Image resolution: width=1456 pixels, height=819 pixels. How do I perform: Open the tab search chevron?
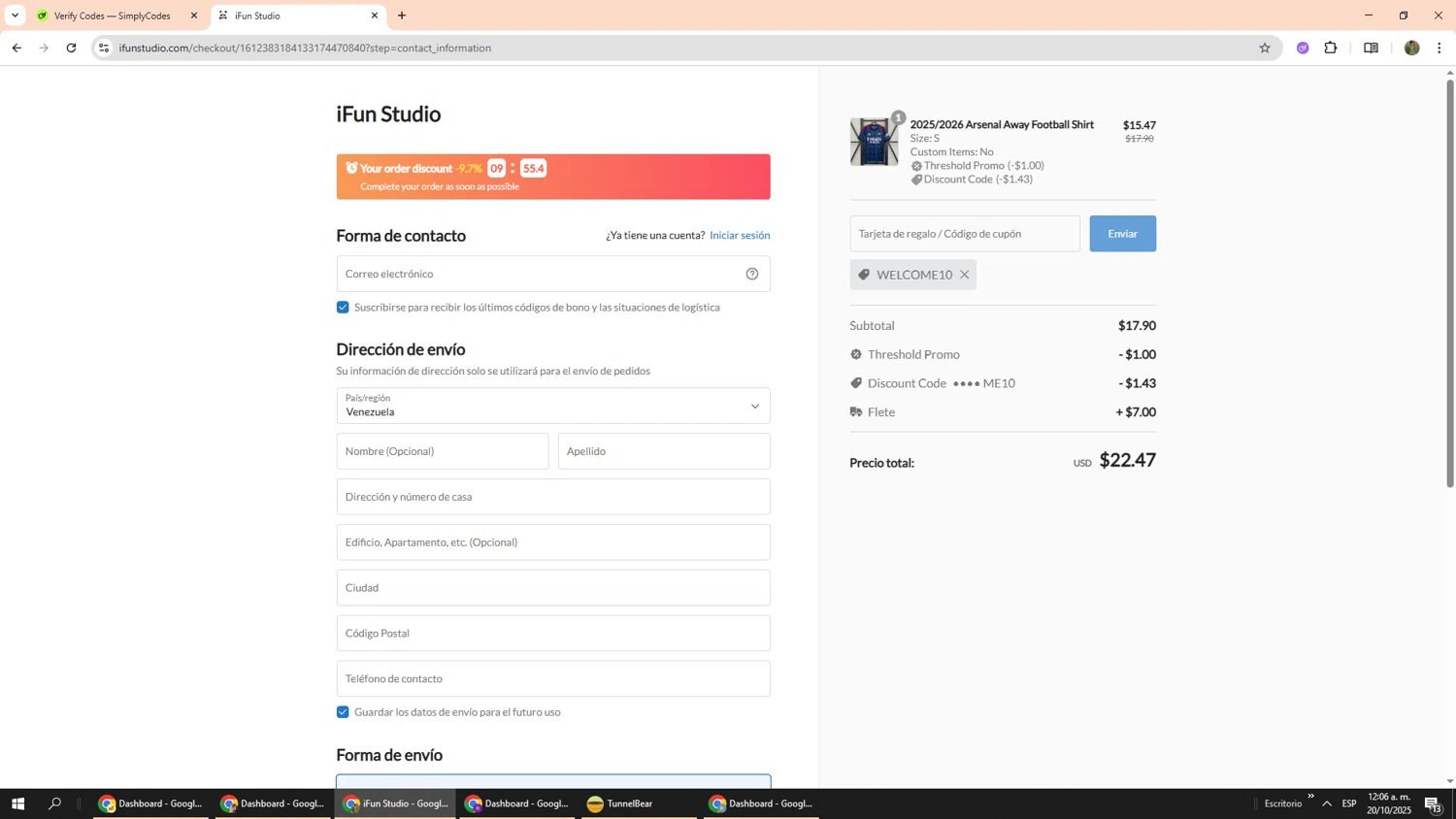click(x=15, y=16)
